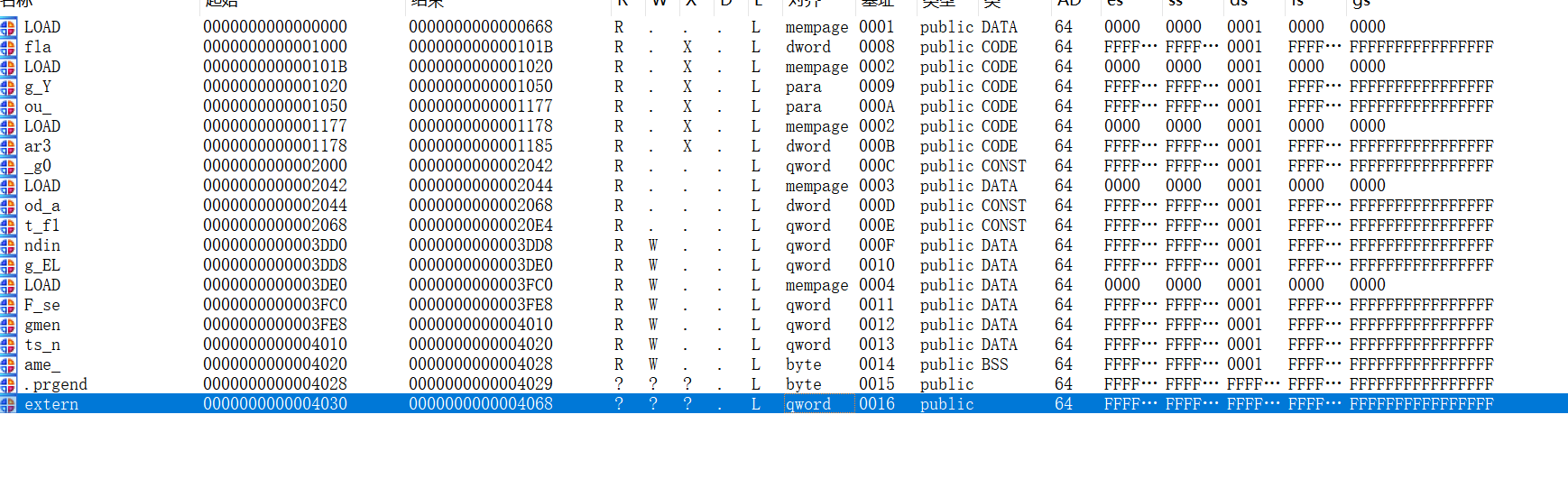Click the icon next to t_fl row

tap(8, 226)
